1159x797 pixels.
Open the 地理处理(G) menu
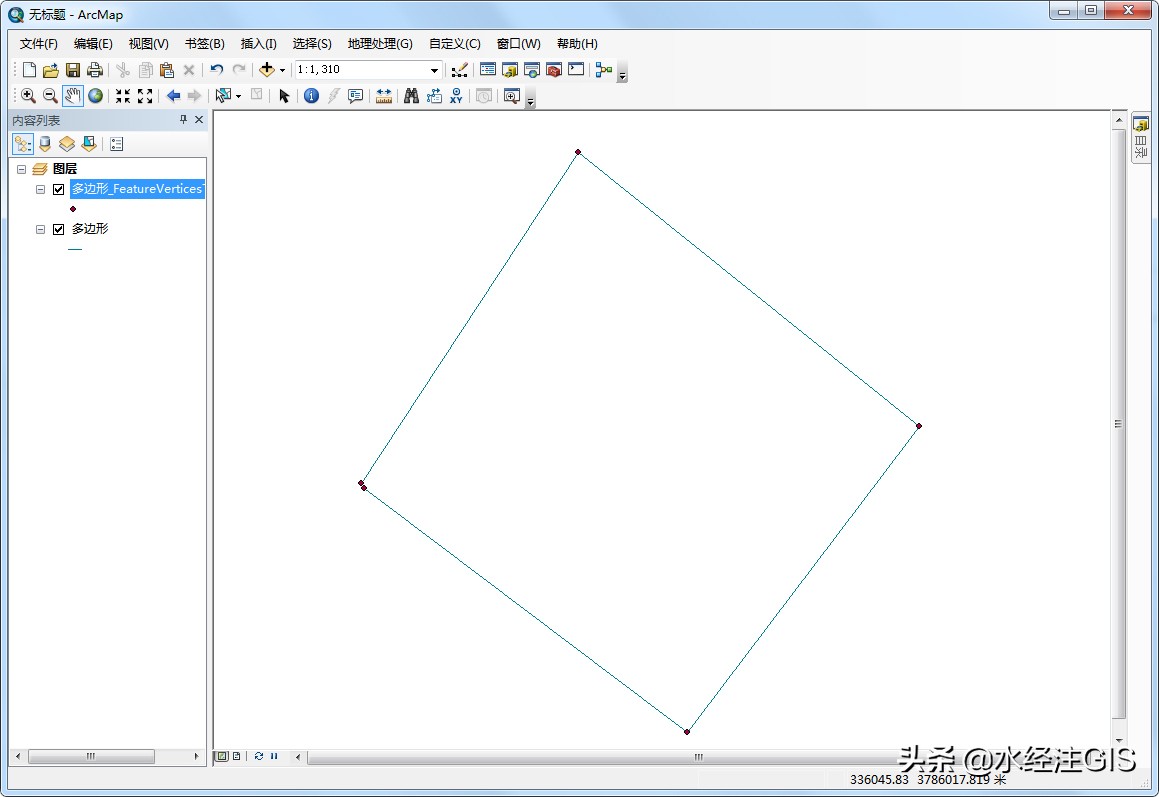[380, 44]
